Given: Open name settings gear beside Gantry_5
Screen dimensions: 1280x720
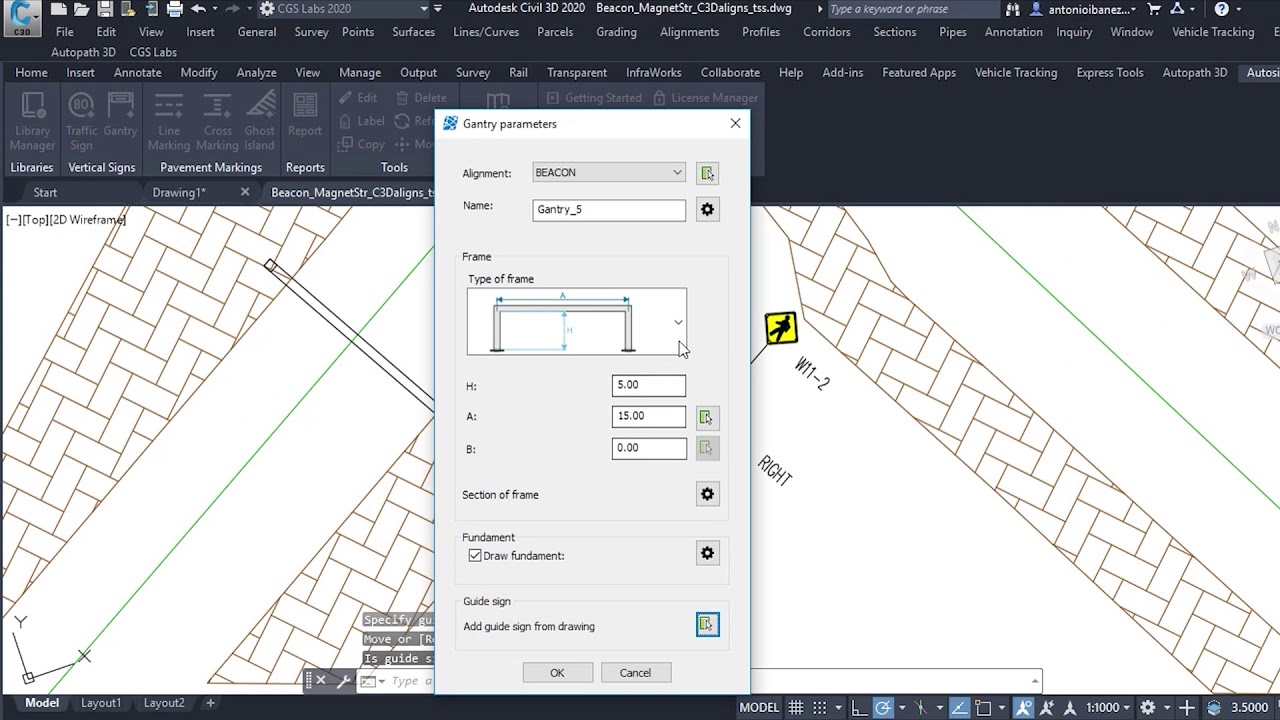Looking at the screenshot, I should point(707,210).
